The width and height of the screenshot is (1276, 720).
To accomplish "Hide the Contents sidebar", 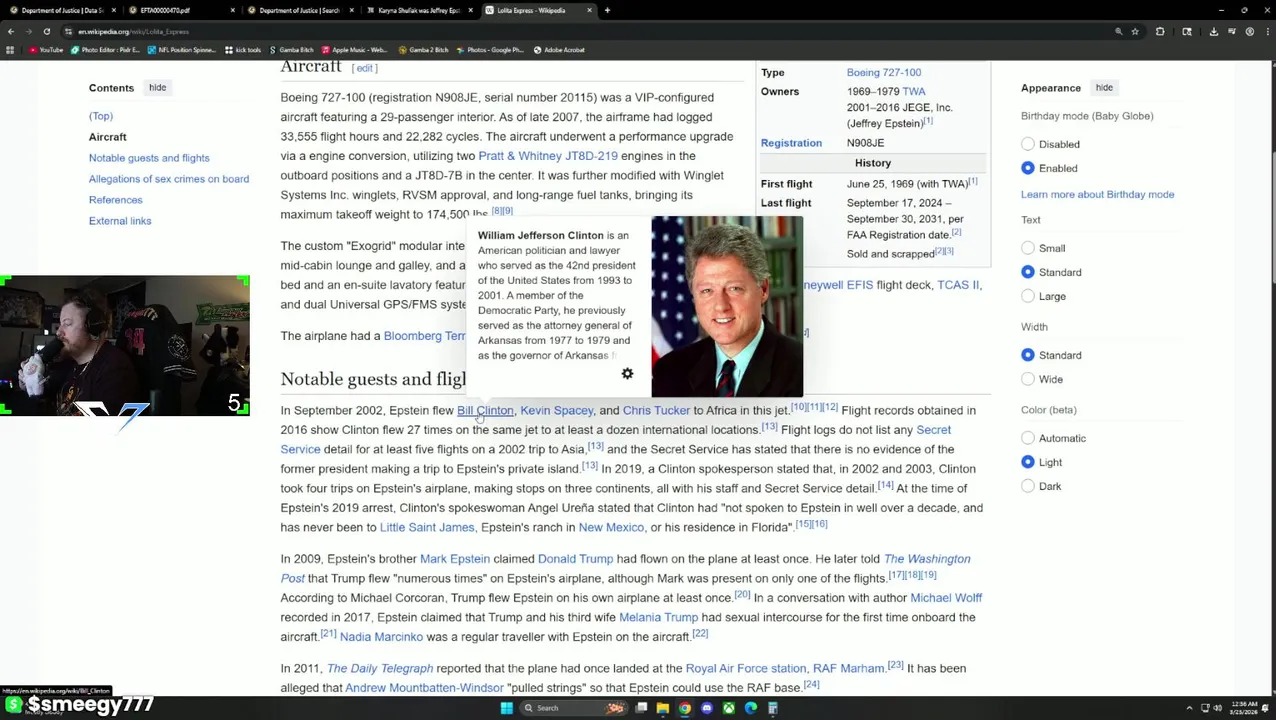I will (157, 87).
